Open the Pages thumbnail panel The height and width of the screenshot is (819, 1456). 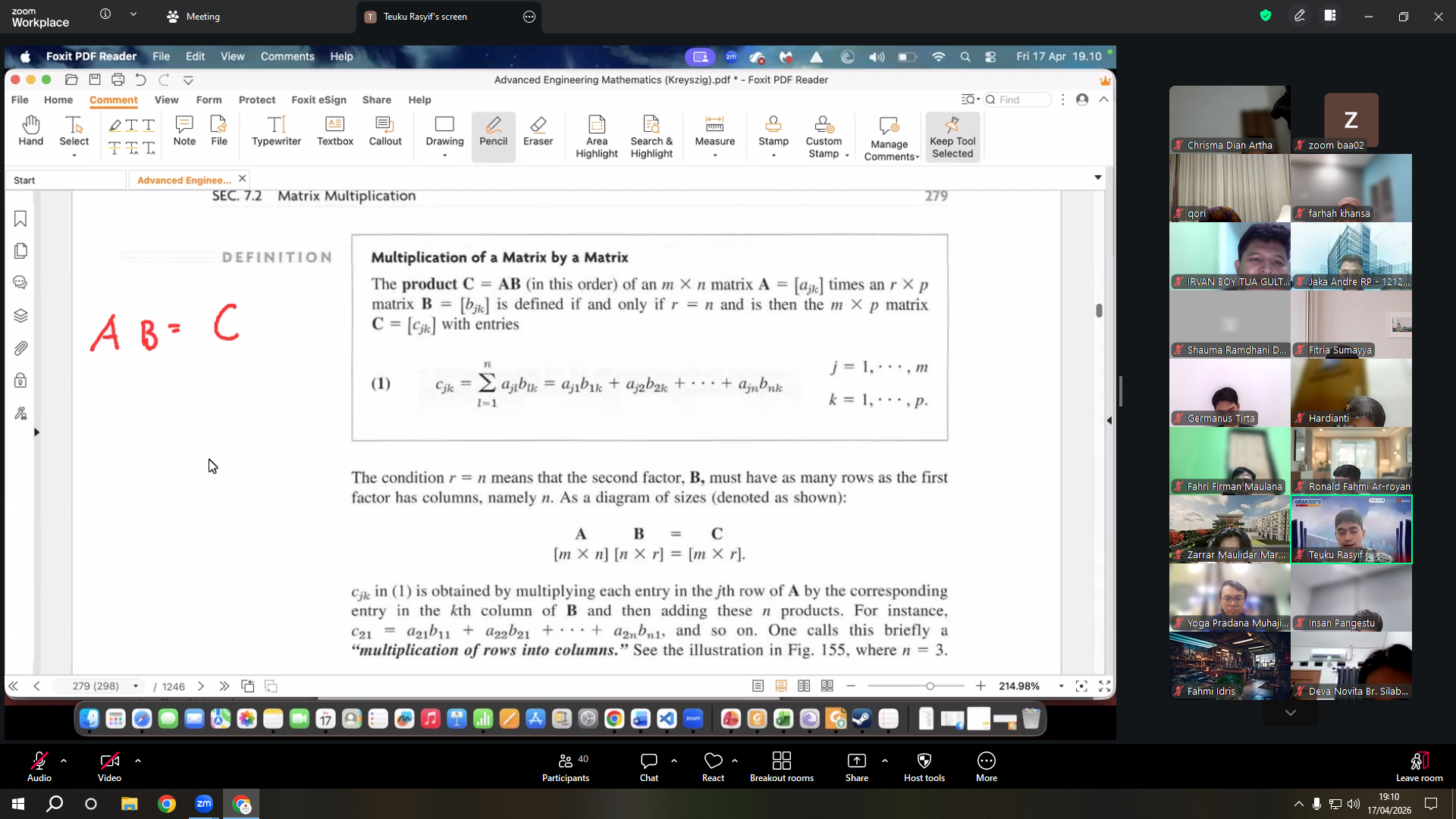pyautogui.click(x=20, y=251)
